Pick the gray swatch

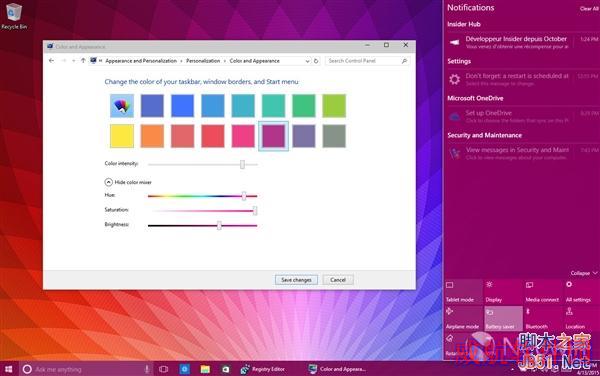(334, 136)
